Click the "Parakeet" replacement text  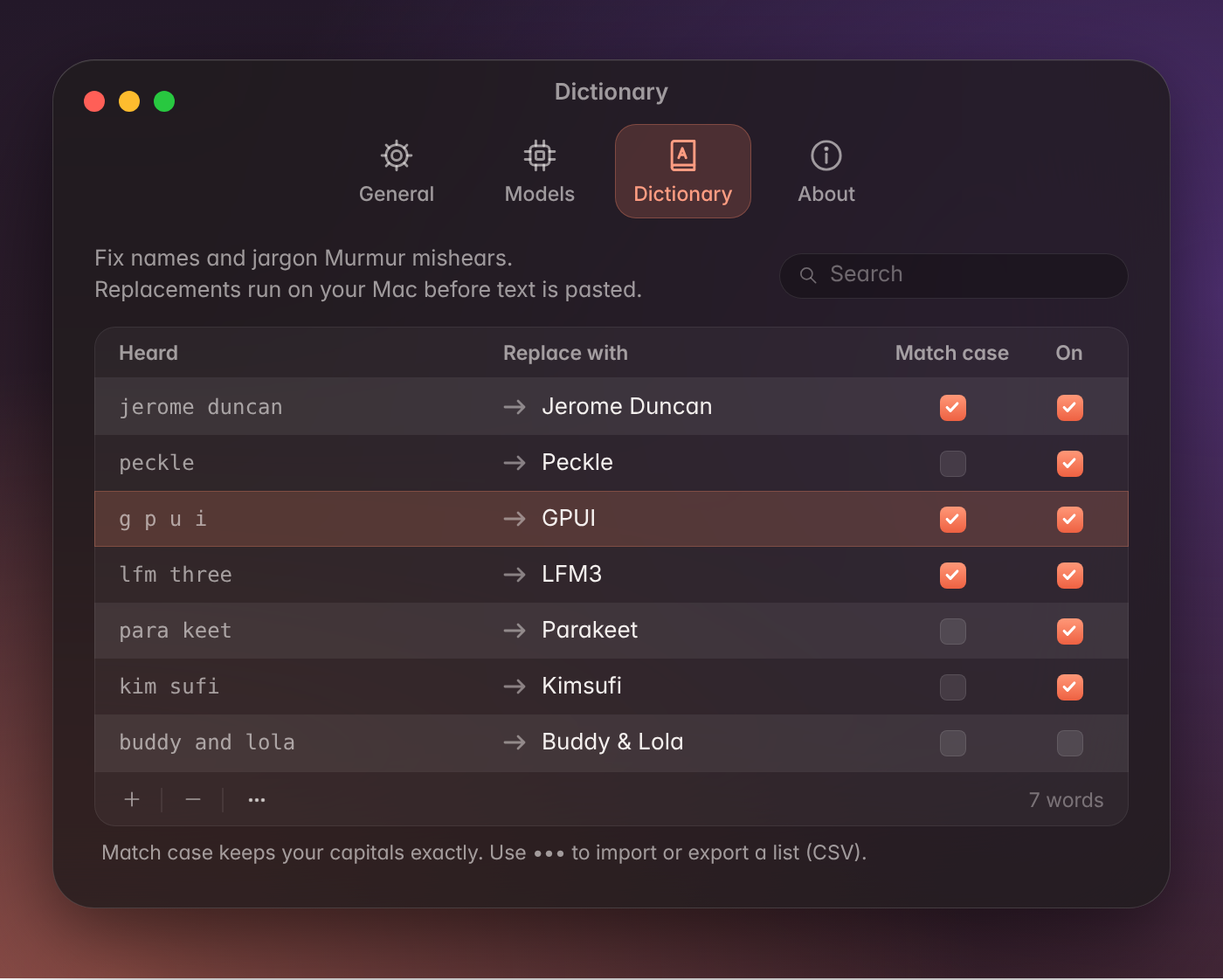pyautogui.click(x=590, y=631)
